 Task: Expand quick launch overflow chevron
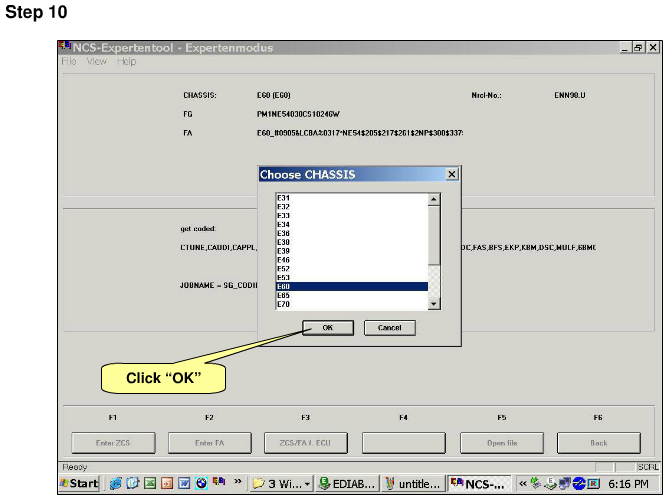click(238, 481)
